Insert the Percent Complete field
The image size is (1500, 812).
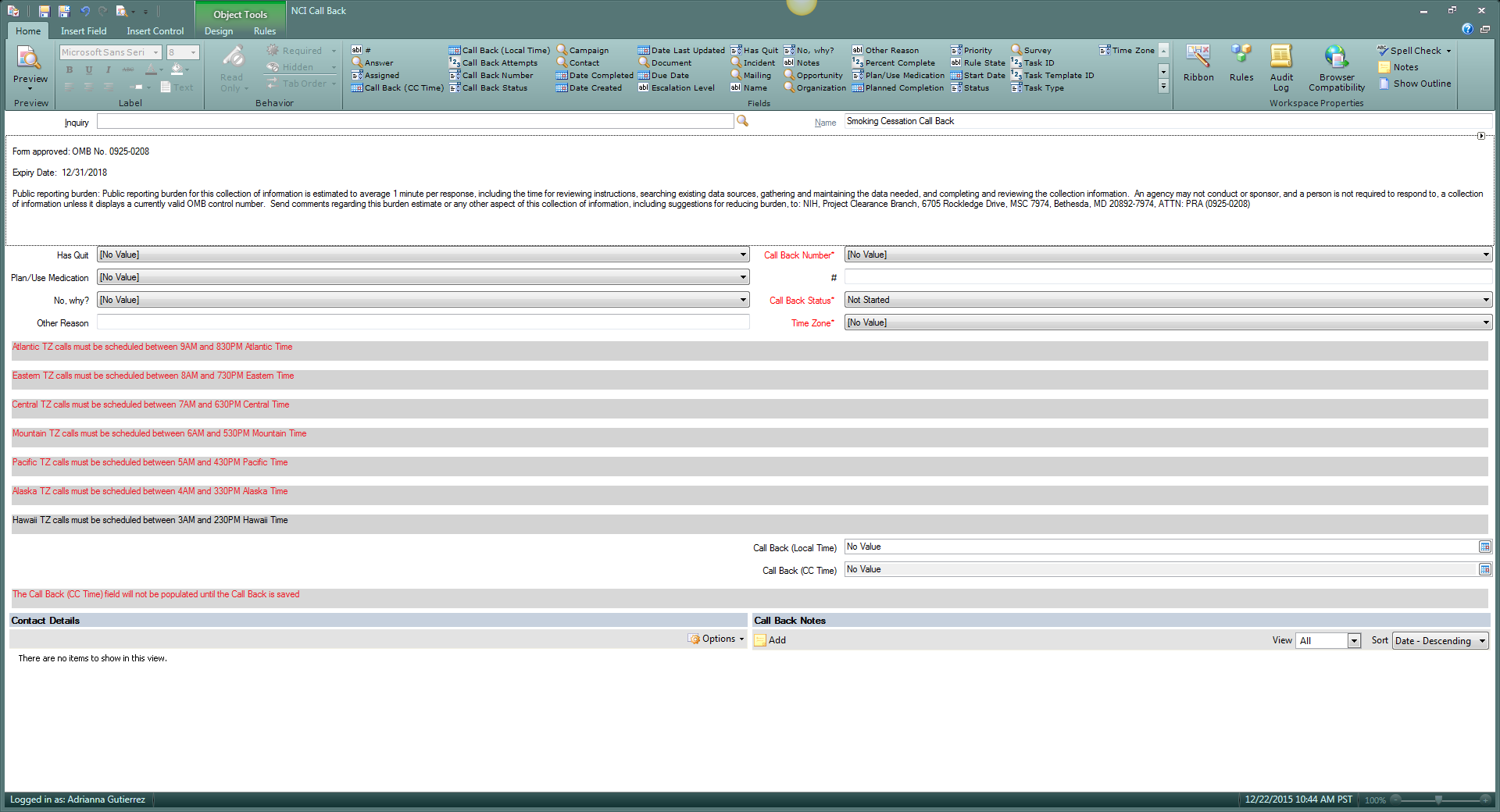click(894, 62)
